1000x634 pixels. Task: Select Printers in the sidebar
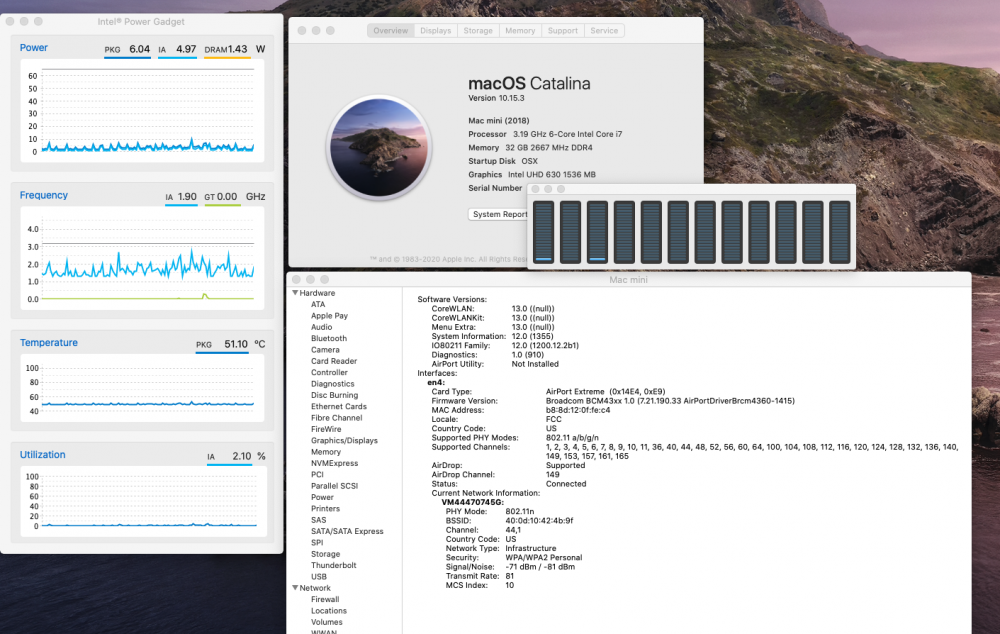(x=325, y=508)
